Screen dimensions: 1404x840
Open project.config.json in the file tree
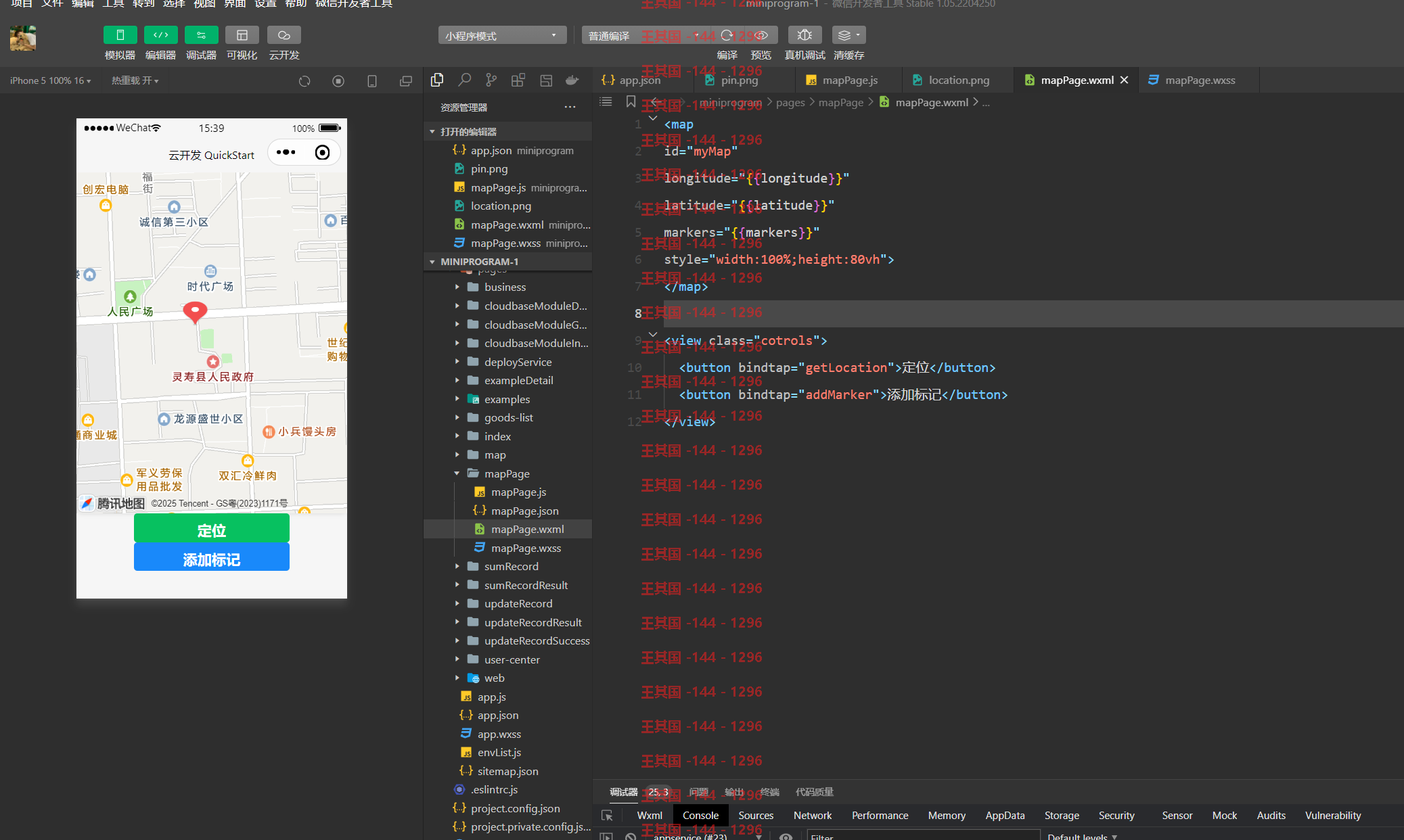[515, 808]
